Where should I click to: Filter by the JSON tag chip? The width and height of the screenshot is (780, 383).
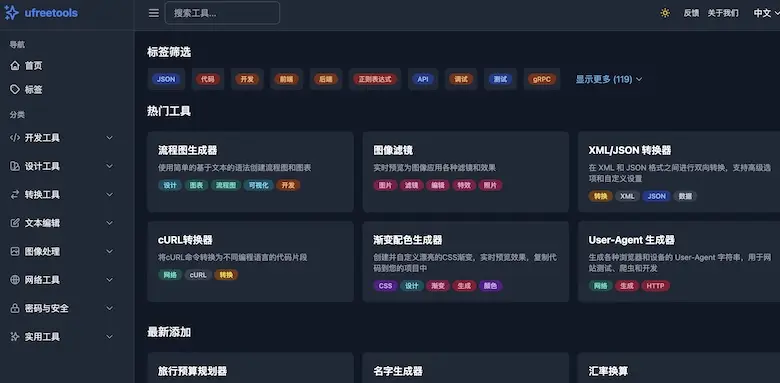tap(166, 79)
